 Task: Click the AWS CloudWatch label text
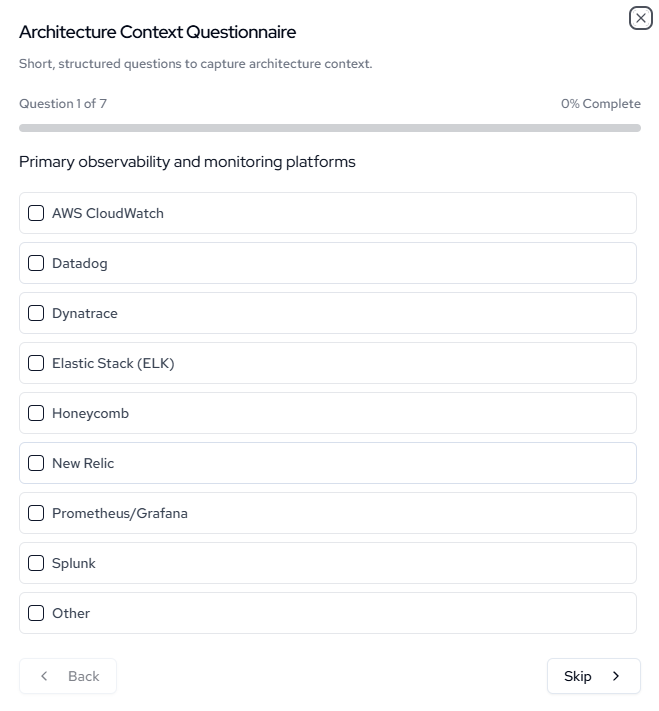108,213
